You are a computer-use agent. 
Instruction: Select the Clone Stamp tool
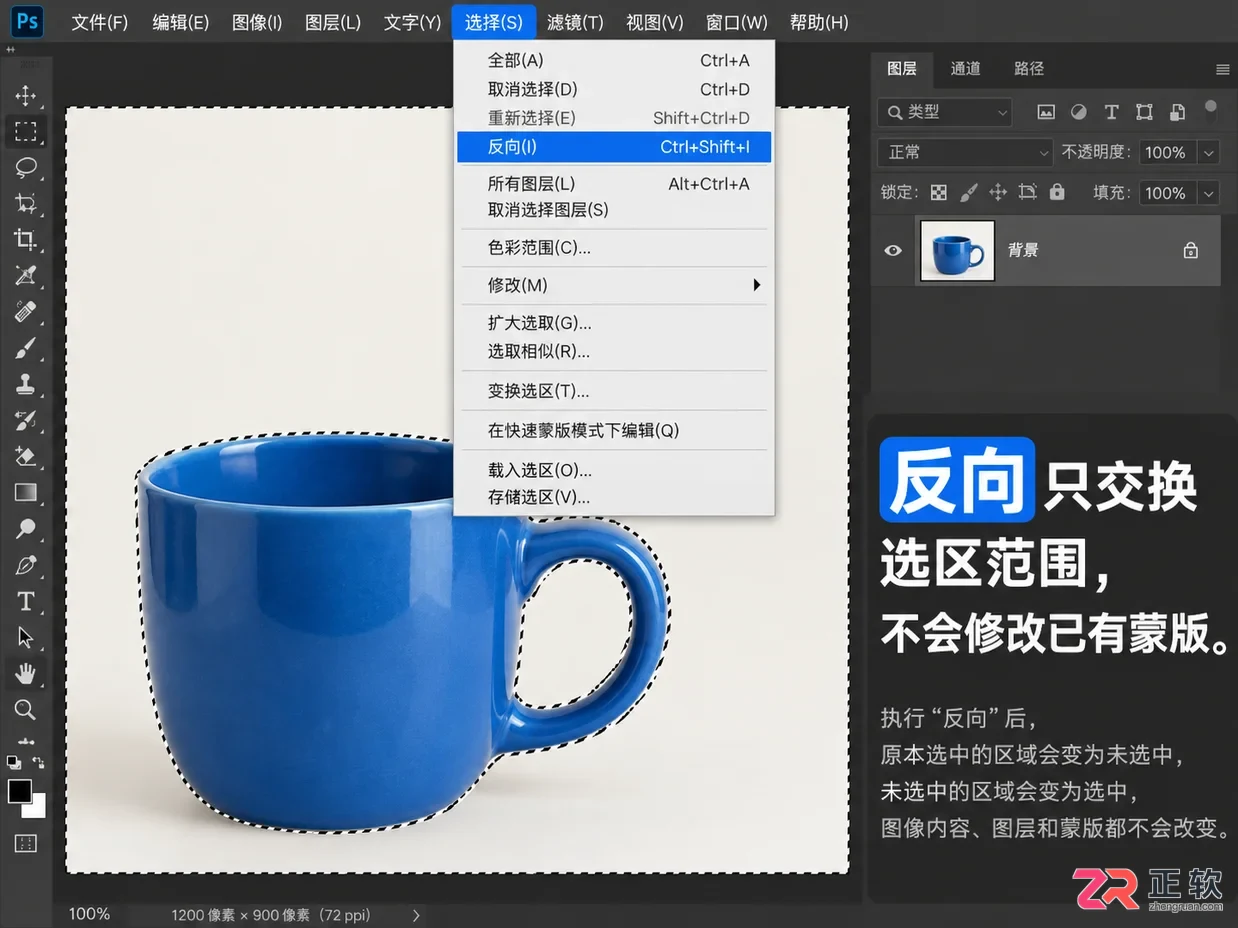(26, 384)
